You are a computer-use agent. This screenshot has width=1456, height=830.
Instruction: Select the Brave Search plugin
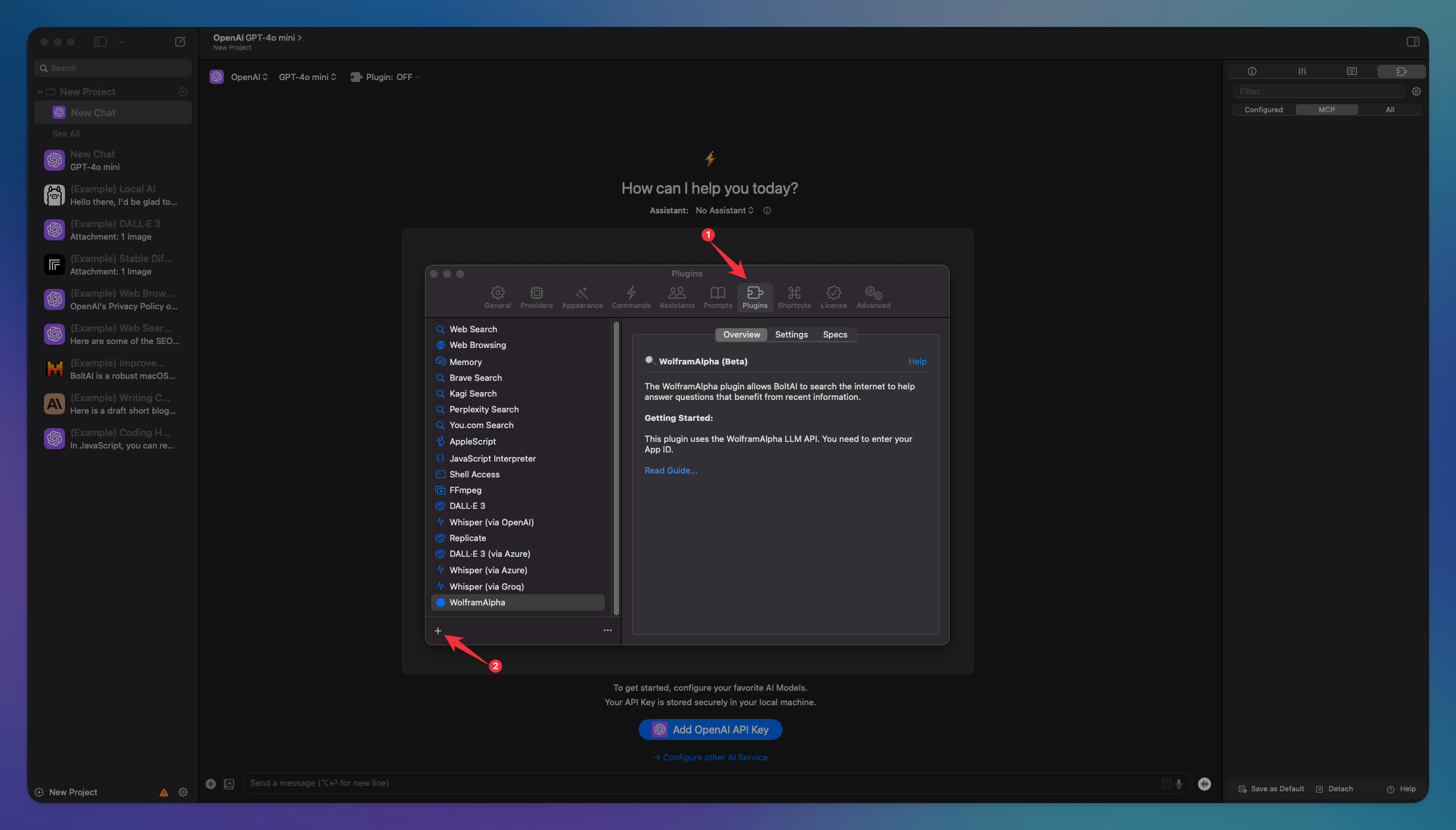(475, 378)
